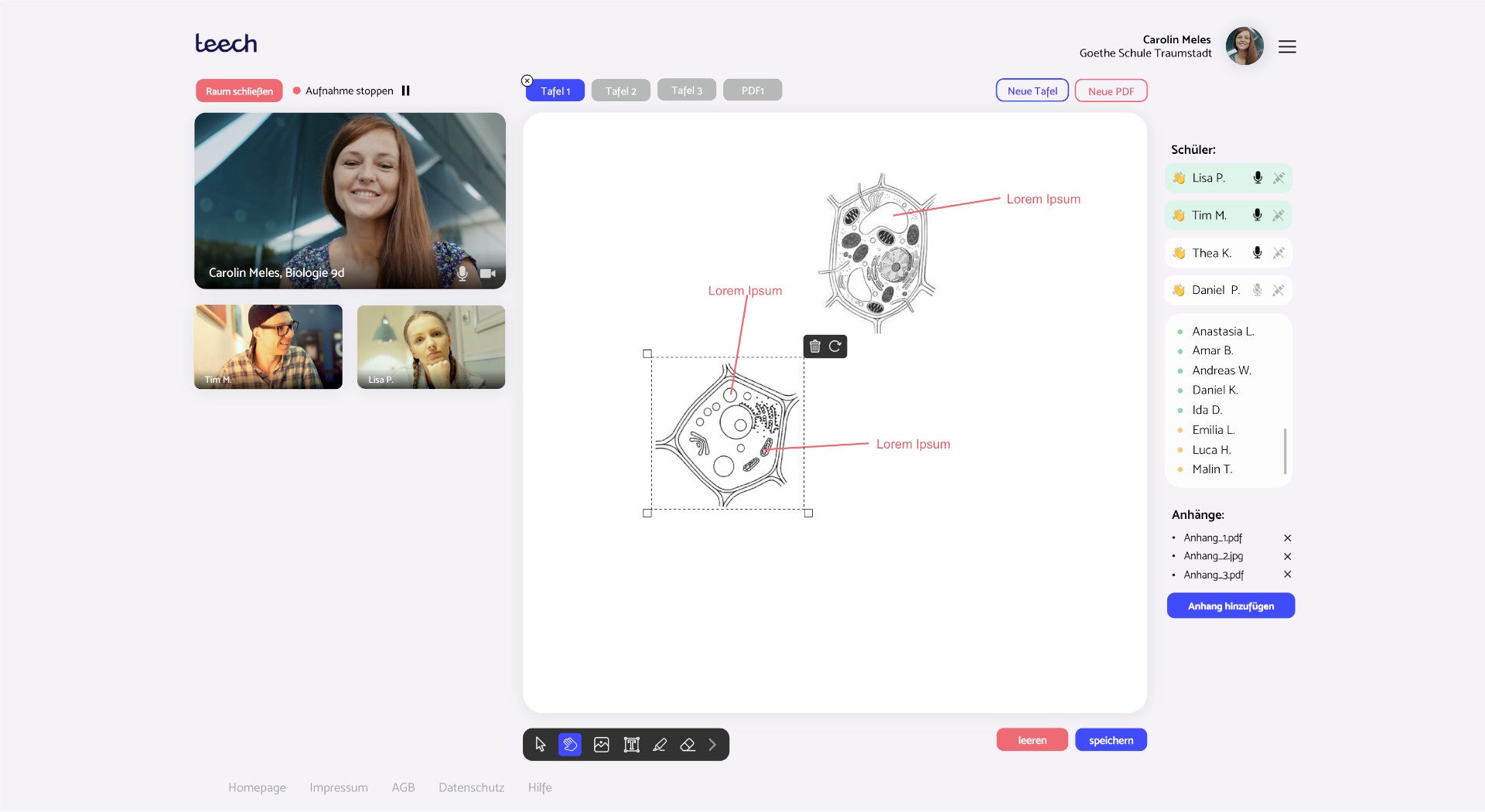
Task: Enable drawing permission for Thea K.
Action: pyautogui.click(x=1278, y=252)
